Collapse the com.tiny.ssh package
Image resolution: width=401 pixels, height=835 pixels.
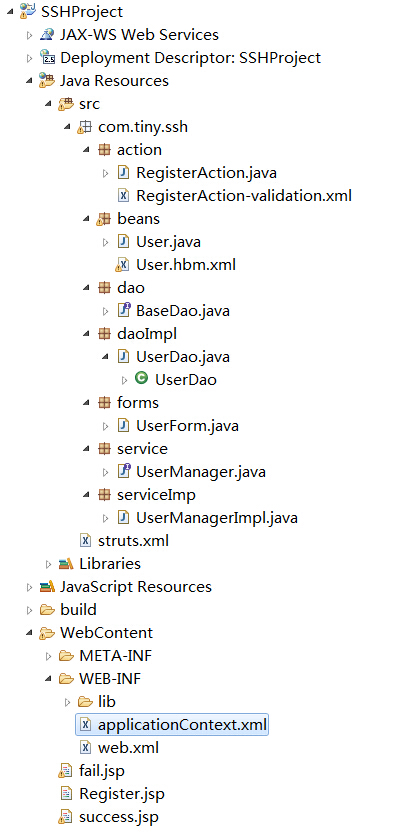click(67, 127)
